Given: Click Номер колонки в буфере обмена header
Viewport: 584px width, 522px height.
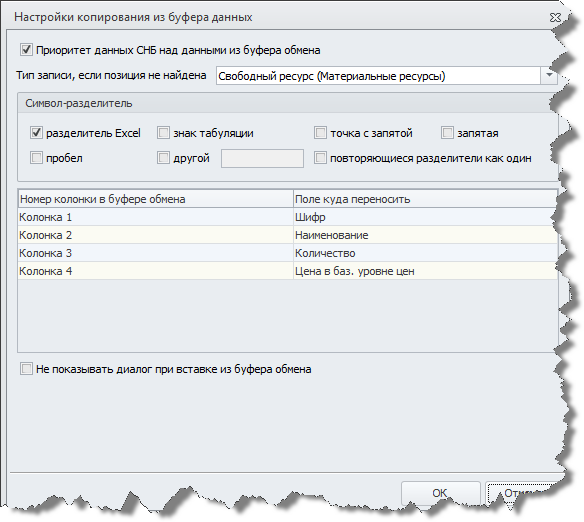Looking at the screenshot, I should pyautogui.click(x=156, y=199).
